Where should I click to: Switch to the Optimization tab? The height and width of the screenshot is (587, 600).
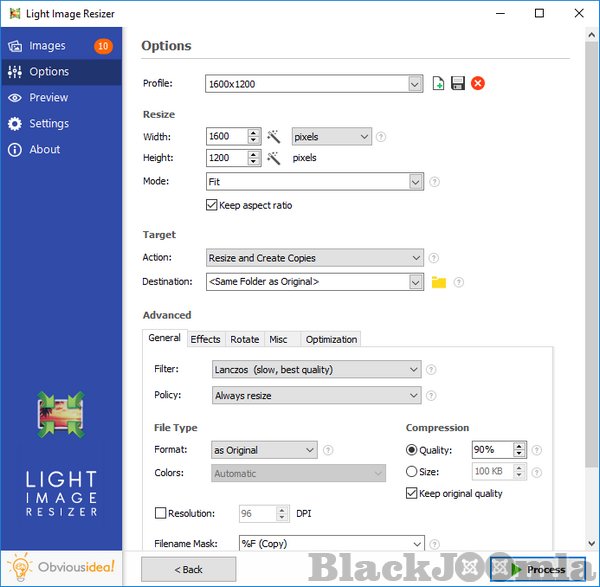[x=331, y=339]
